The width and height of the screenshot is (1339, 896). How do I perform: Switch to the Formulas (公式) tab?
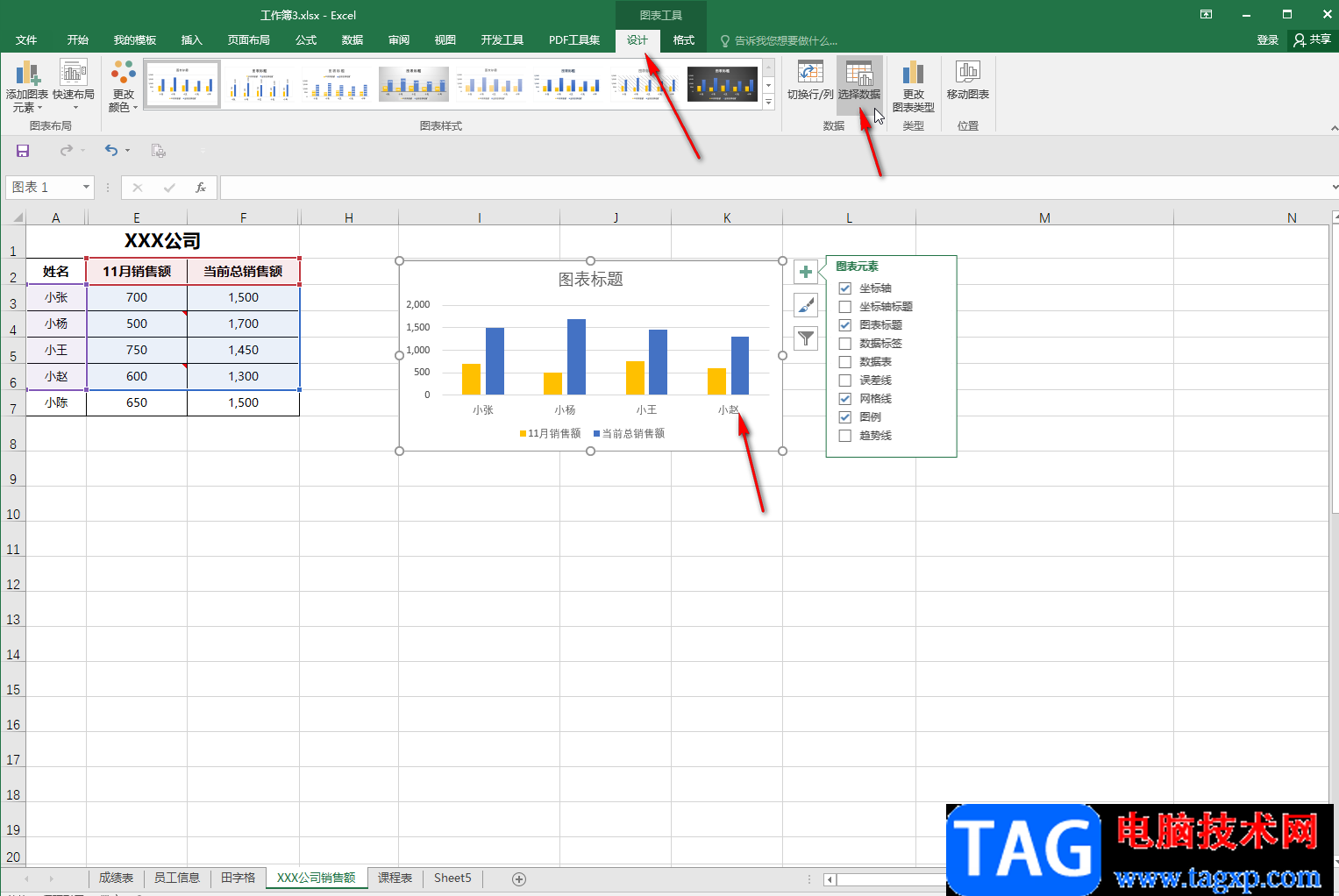pyautogui.click(x=306, y=40)
